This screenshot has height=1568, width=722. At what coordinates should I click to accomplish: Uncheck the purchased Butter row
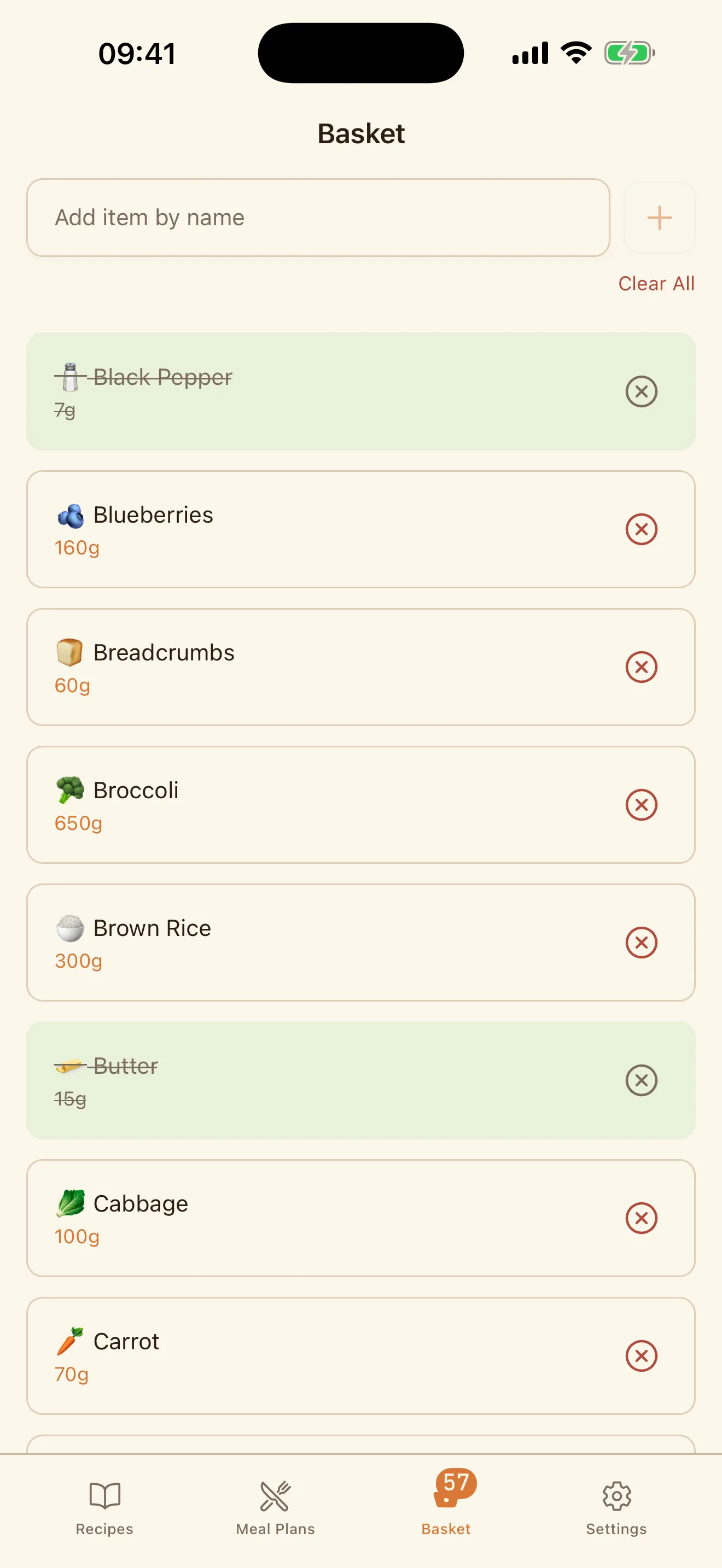(x=360, y=1080)
